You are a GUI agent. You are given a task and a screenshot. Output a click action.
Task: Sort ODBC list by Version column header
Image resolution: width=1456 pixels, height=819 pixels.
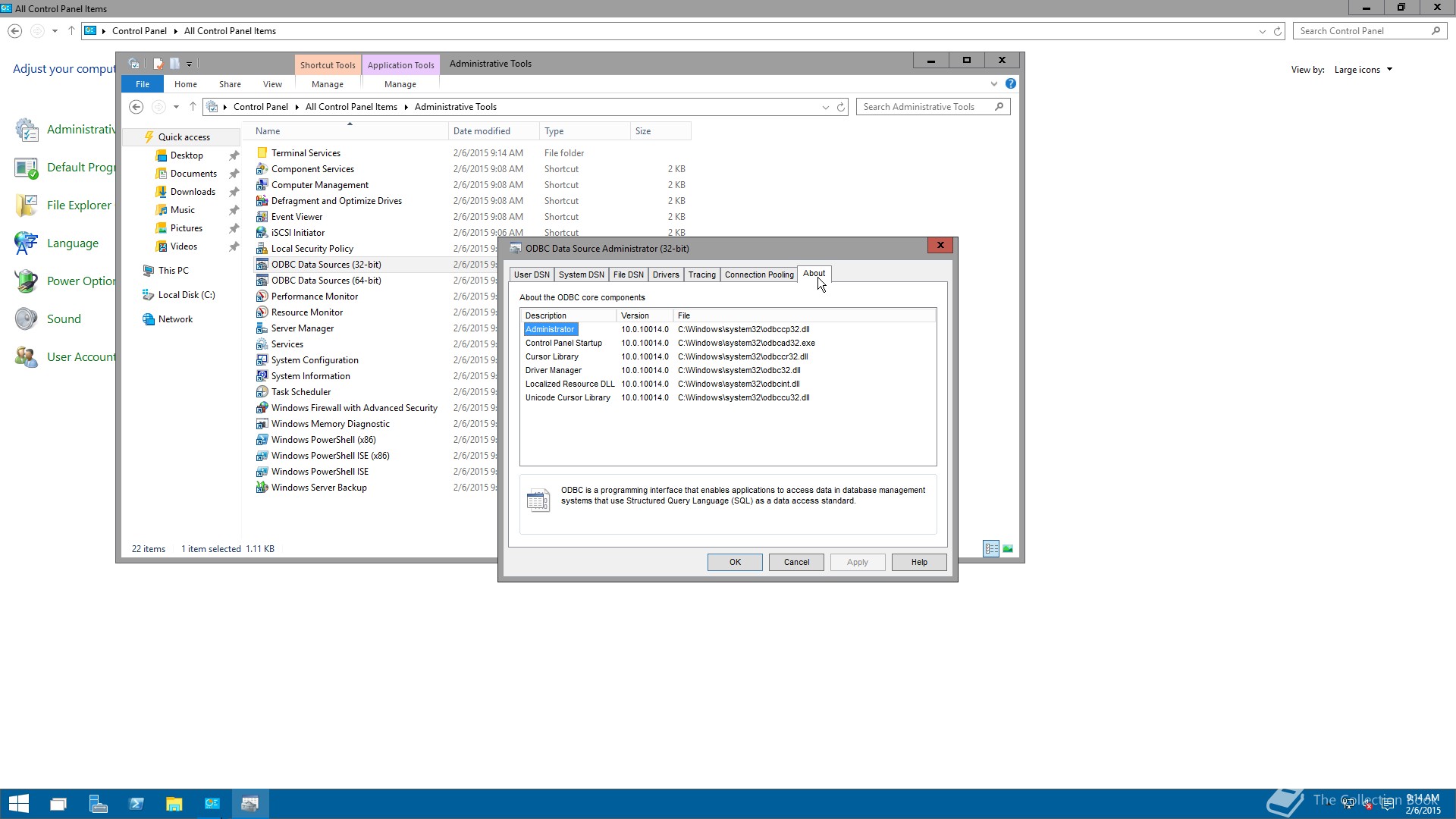click(x=644, y=315)
